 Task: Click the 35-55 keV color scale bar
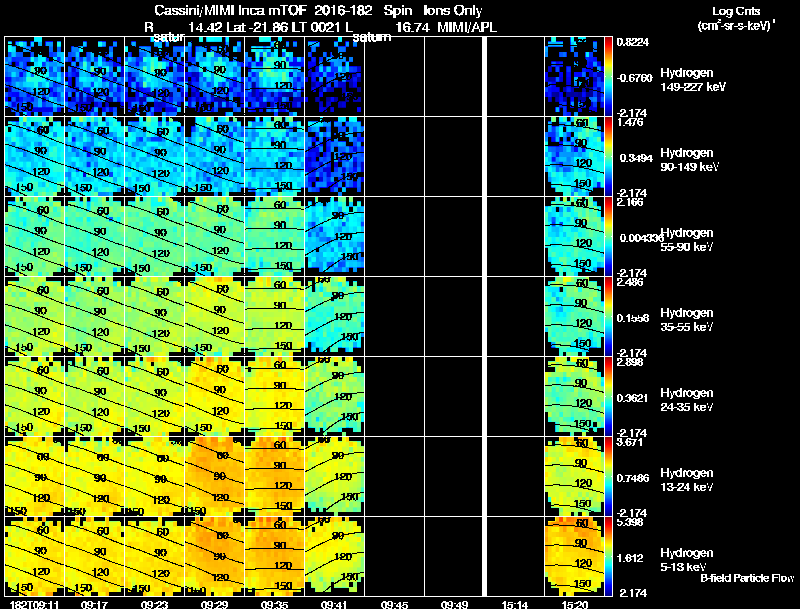pyautogui.click(x=609, y=317)
